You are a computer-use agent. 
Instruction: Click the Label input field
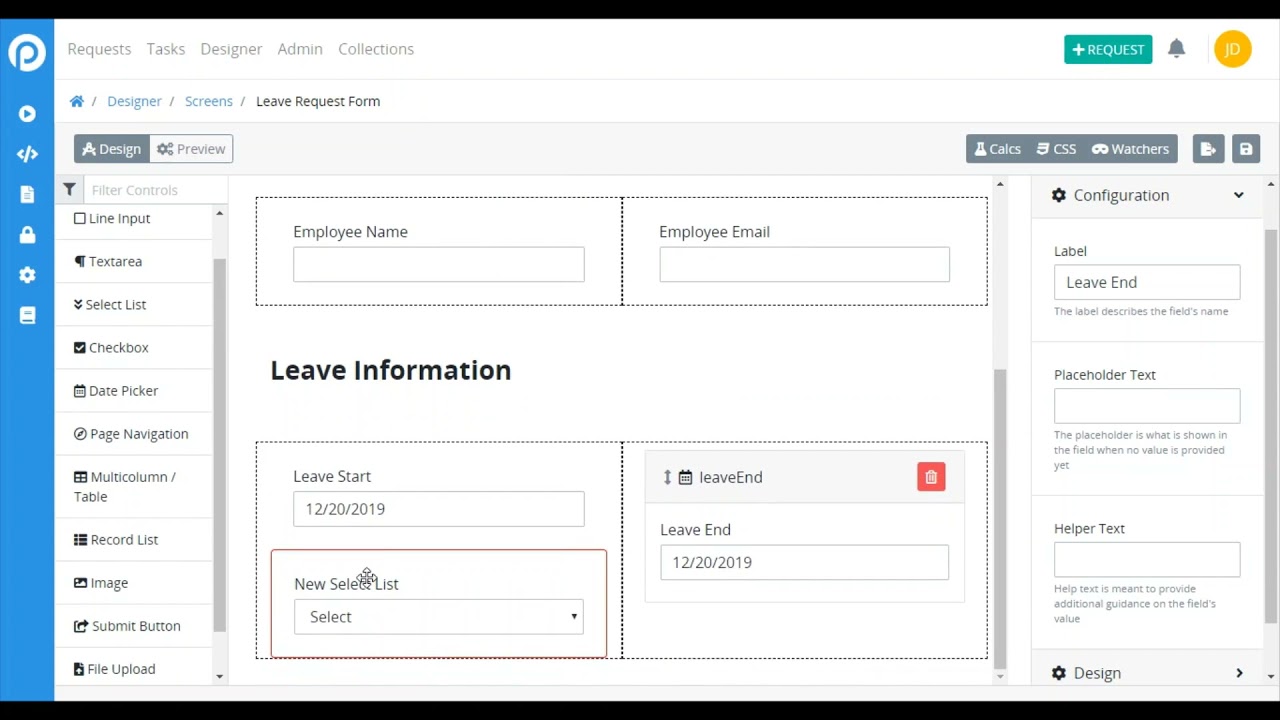click(1147, 282)
